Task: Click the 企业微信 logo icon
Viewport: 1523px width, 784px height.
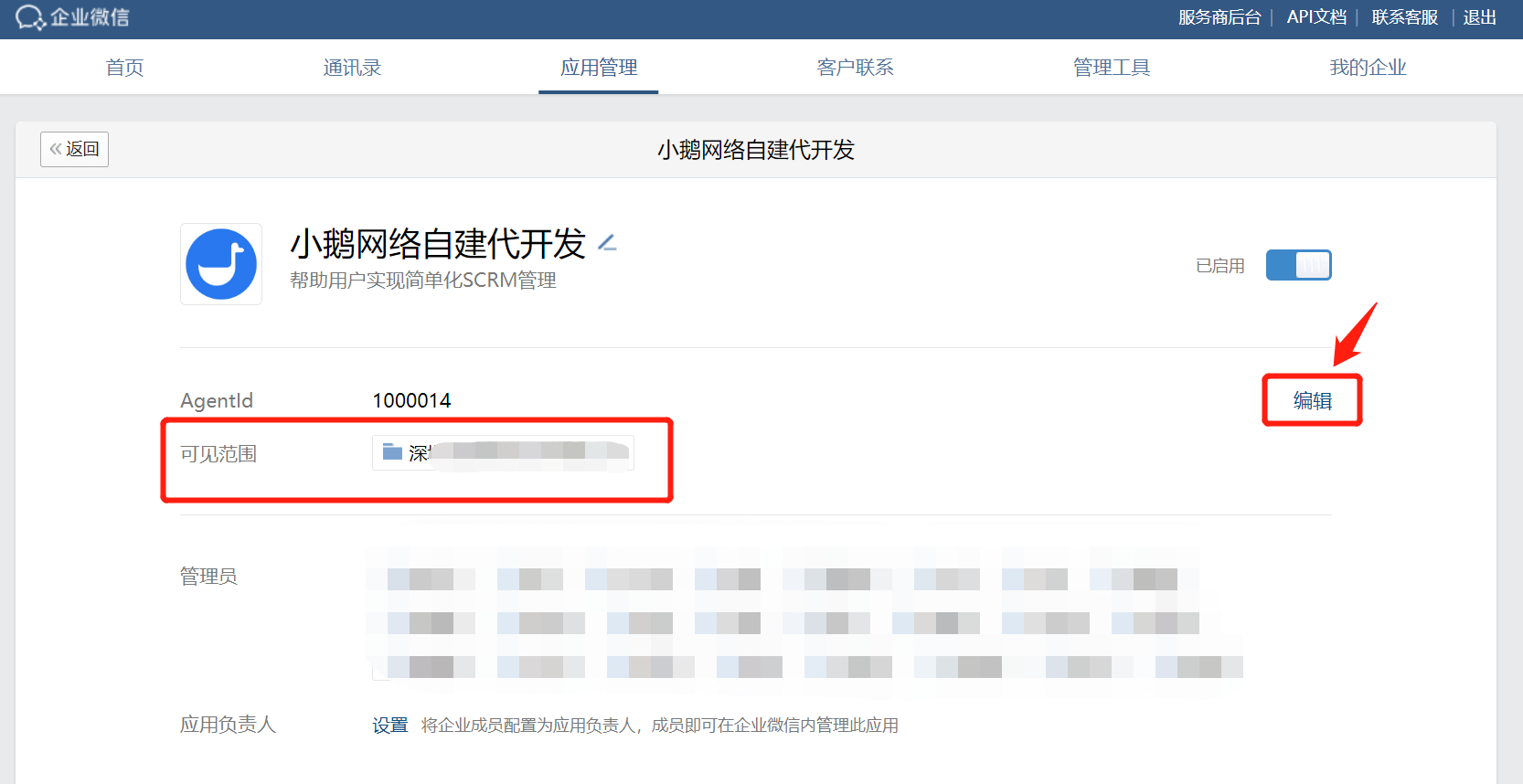Action: (x=30, y=17)
